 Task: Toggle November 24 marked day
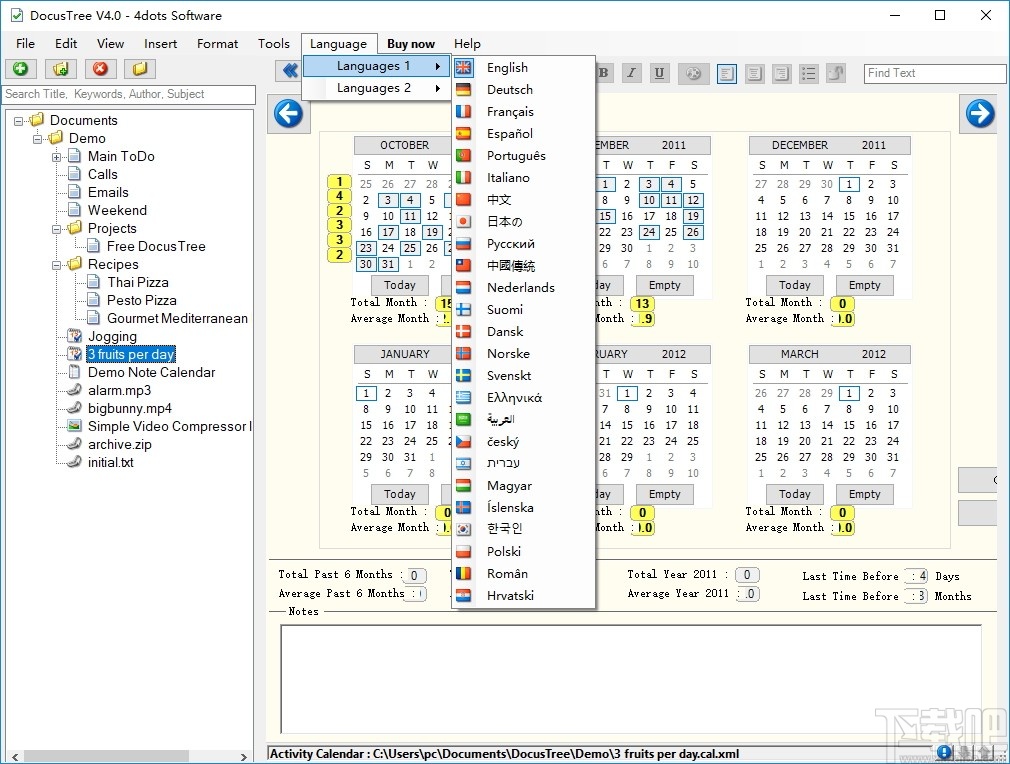649,233
